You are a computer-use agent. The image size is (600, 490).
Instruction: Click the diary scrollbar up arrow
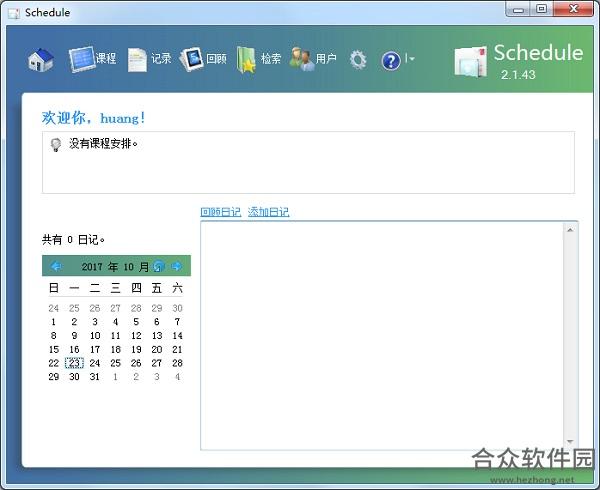[x=570, y=230]
